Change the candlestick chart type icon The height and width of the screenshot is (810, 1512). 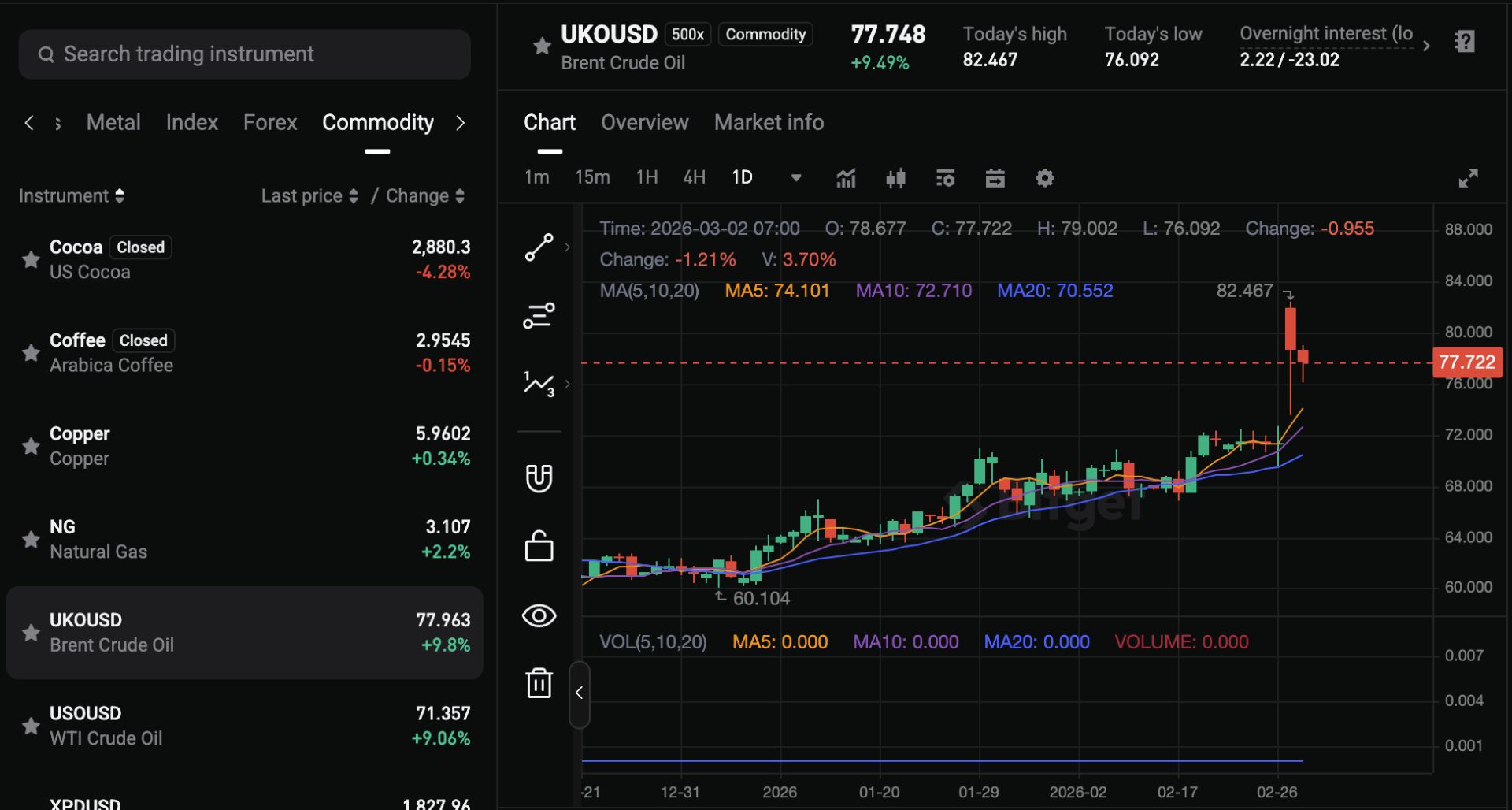click(x=895, y=178)
